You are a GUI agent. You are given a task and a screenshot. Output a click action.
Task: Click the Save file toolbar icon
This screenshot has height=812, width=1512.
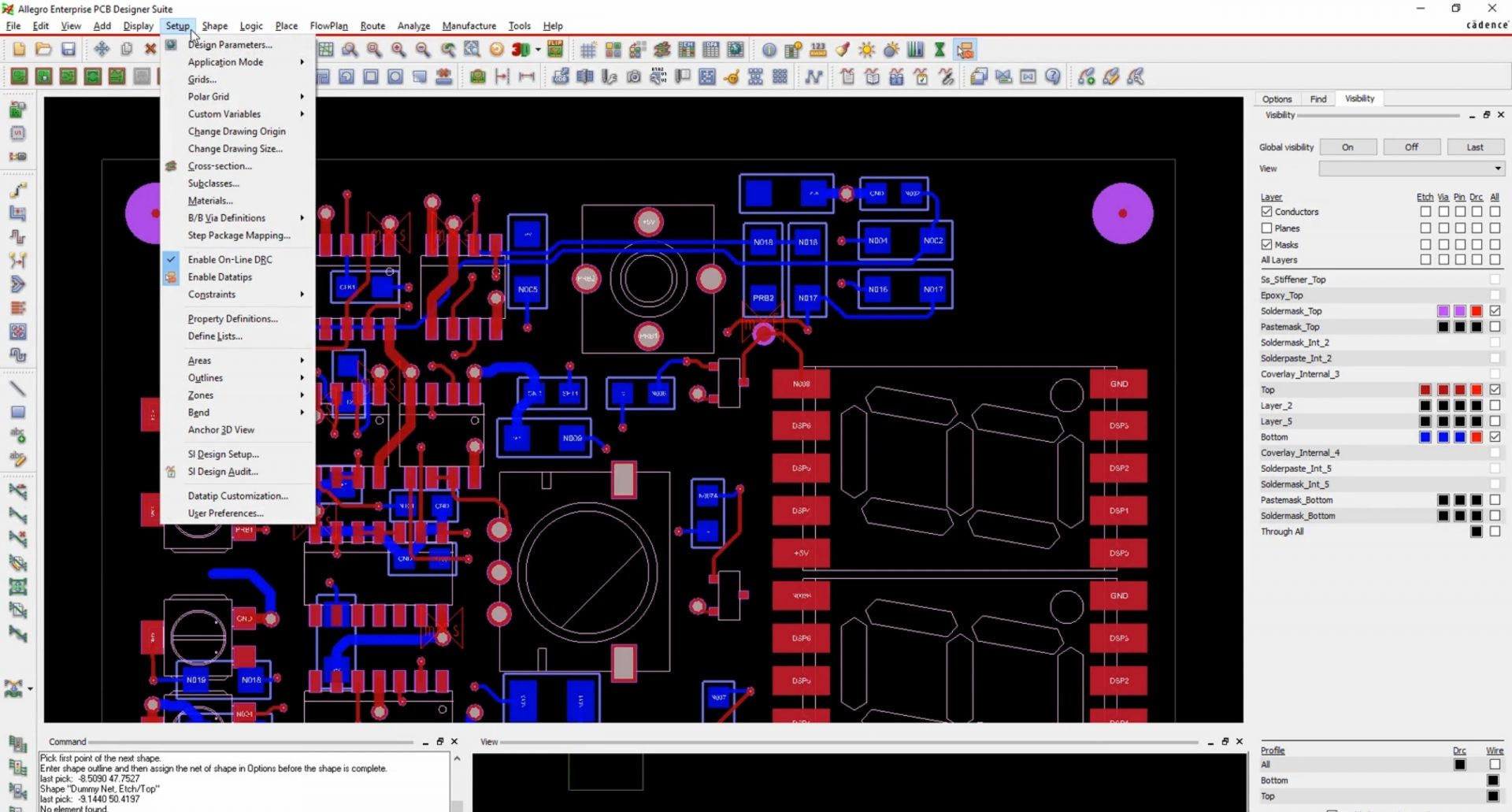coord(69,50)
